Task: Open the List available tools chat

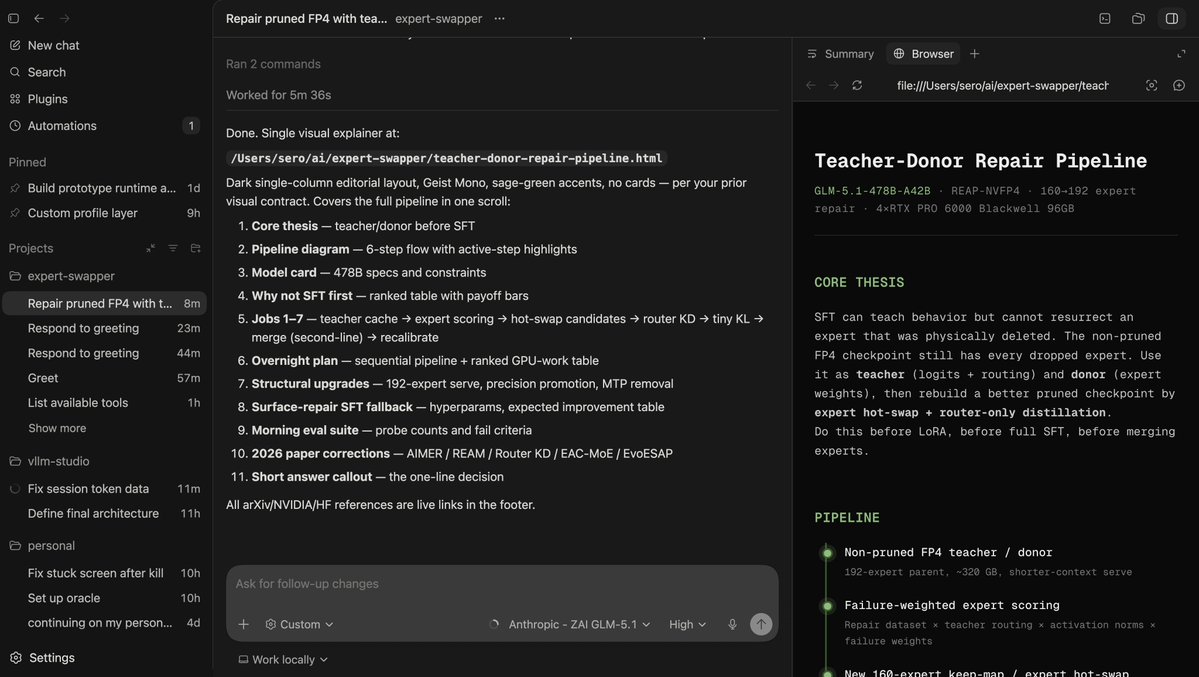Action: (x=103, y=402)
